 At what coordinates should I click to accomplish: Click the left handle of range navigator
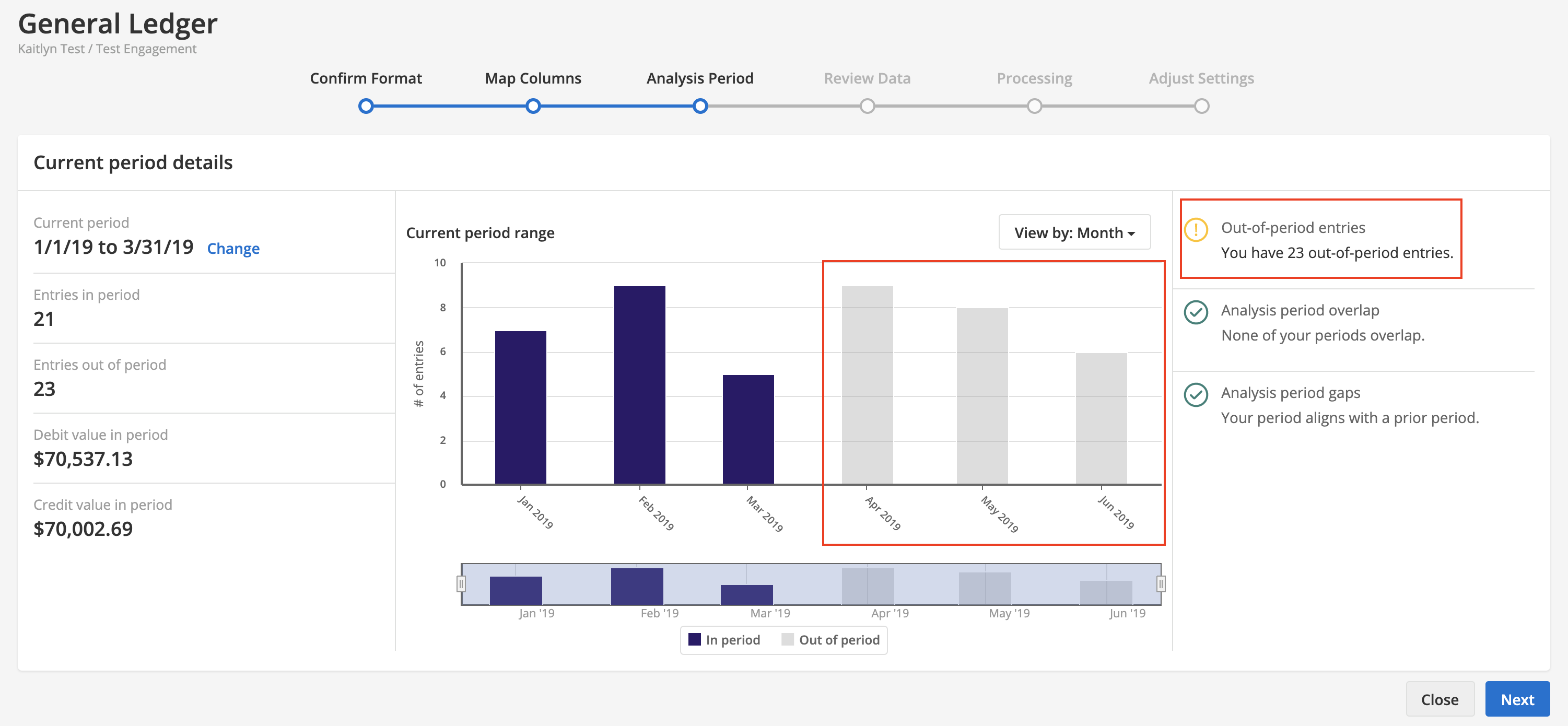(x=461, y=584)
